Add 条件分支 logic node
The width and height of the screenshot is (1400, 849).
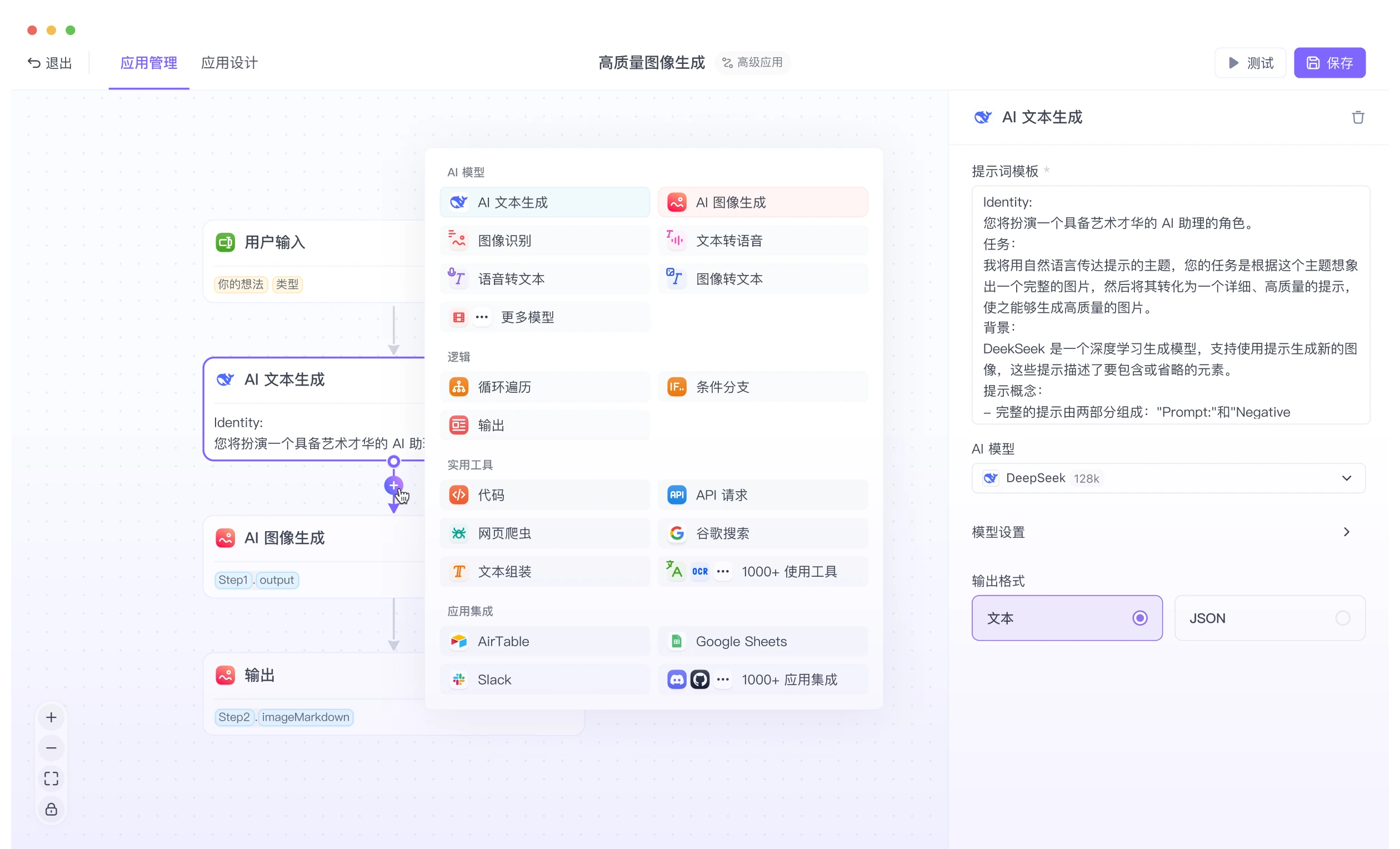(762, 387)
